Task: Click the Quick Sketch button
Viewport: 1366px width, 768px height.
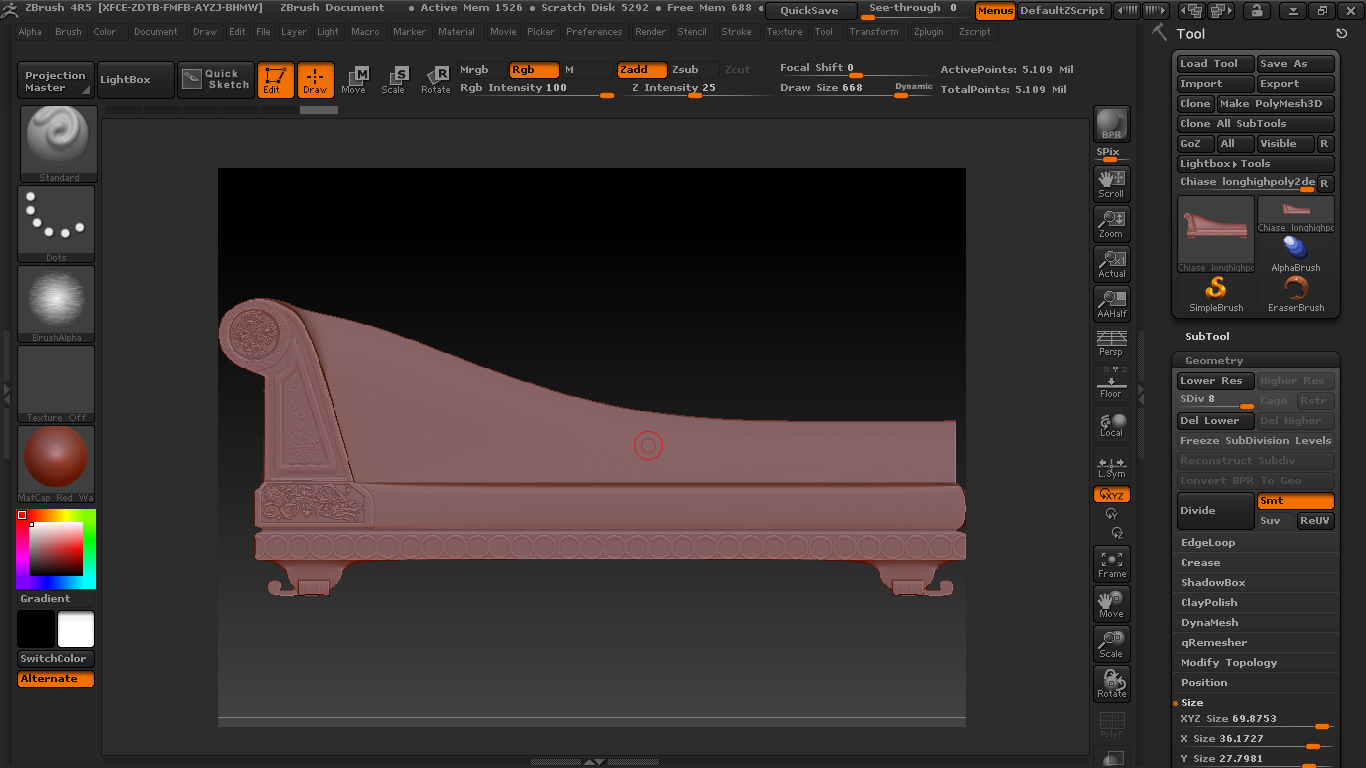Action: (x=216, y=80)
